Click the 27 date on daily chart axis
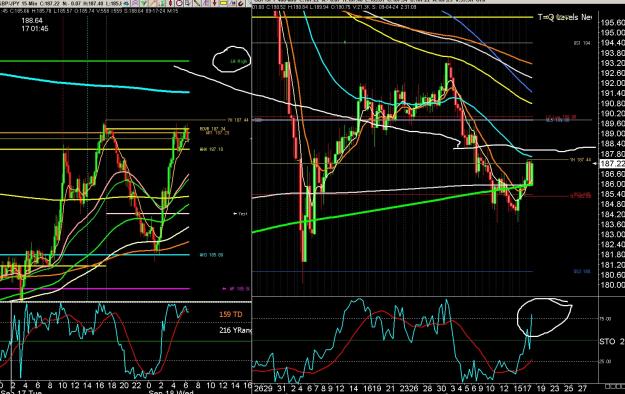The width and height of the screenshot is (625, 394). 582,388
